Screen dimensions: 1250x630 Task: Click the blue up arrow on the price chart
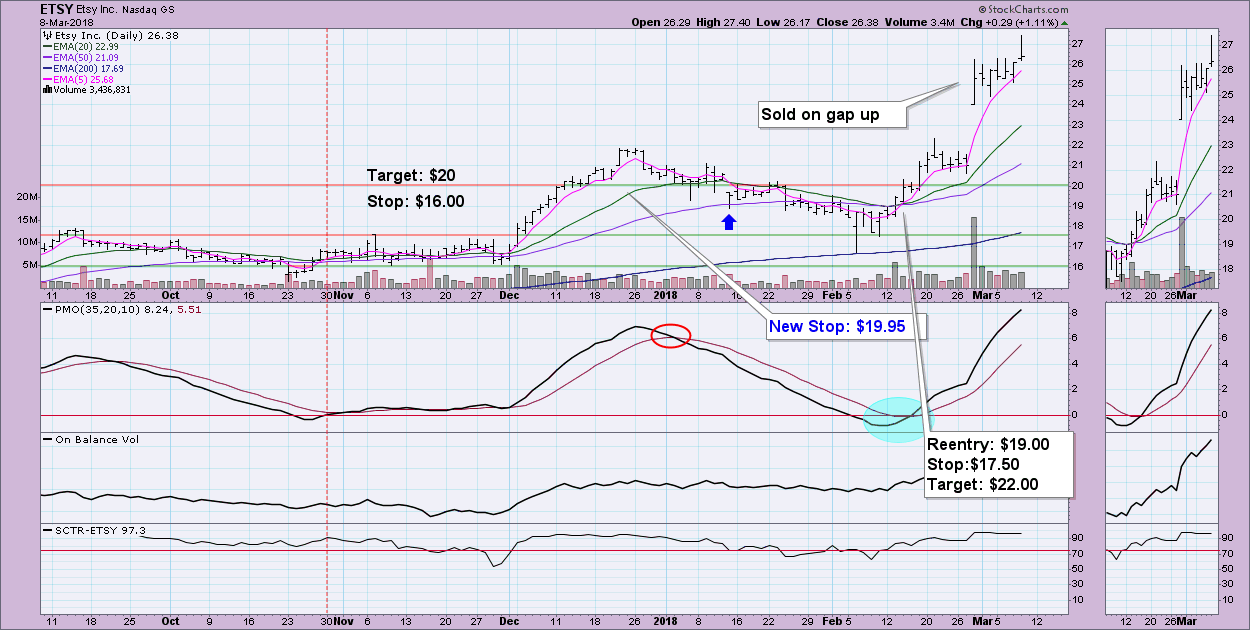pyautogui.click(x=730, y=221)
